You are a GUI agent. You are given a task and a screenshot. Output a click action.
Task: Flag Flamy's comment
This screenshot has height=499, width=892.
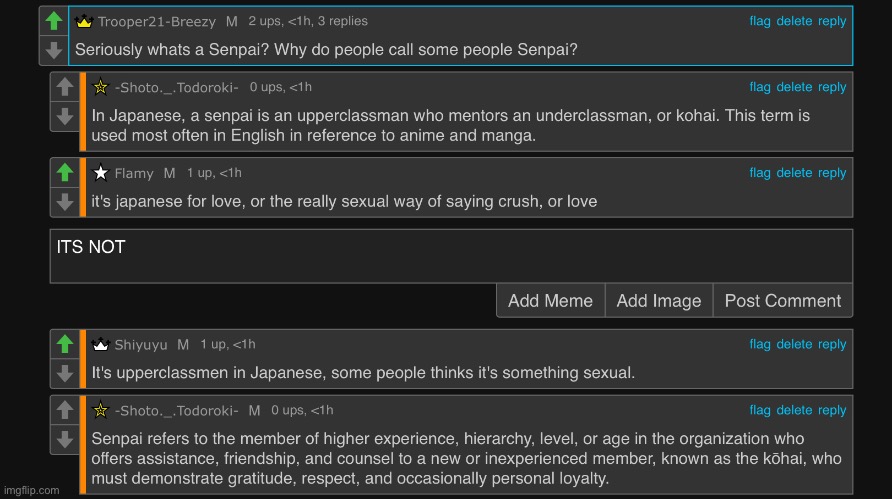click(x=760, y=173)
